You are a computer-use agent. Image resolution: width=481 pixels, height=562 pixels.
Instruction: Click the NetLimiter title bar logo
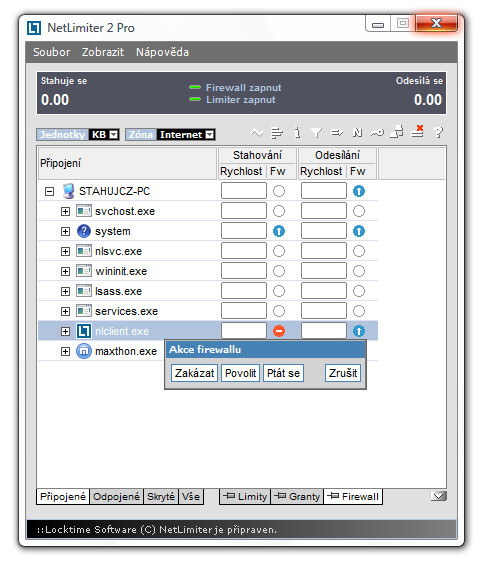point(34,28)
